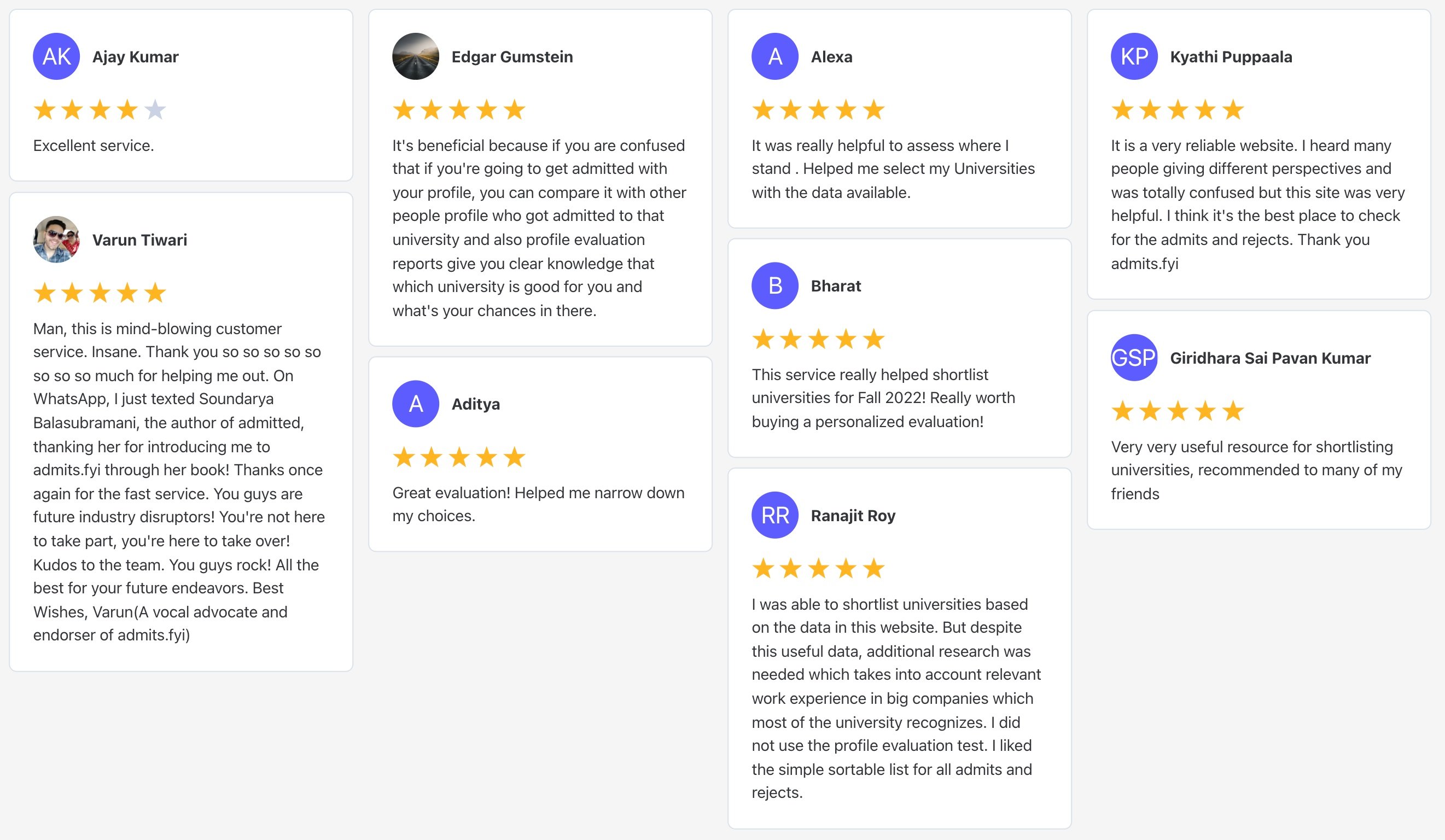The image size is (1445, 840).
Task: Click Ajay Kumar's AK avatar icon
Action: [x=56, y=56]
